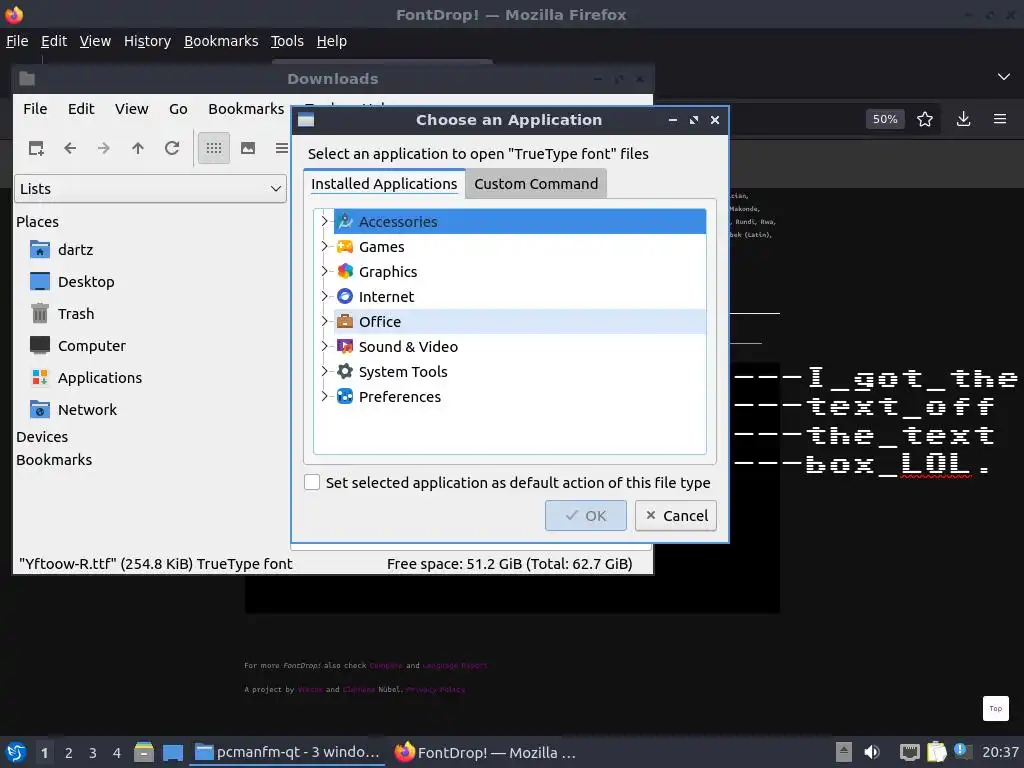Reload the Downloads folder view
The height and width of the screenshot is (768, 1024).
tap(172, 148)
